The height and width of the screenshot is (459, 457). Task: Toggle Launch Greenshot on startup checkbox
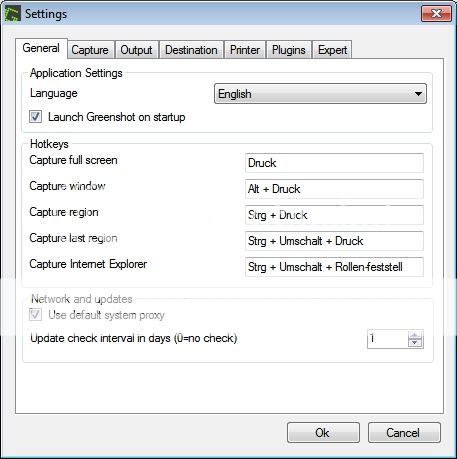pyautogui.click(x=35, y=117)
